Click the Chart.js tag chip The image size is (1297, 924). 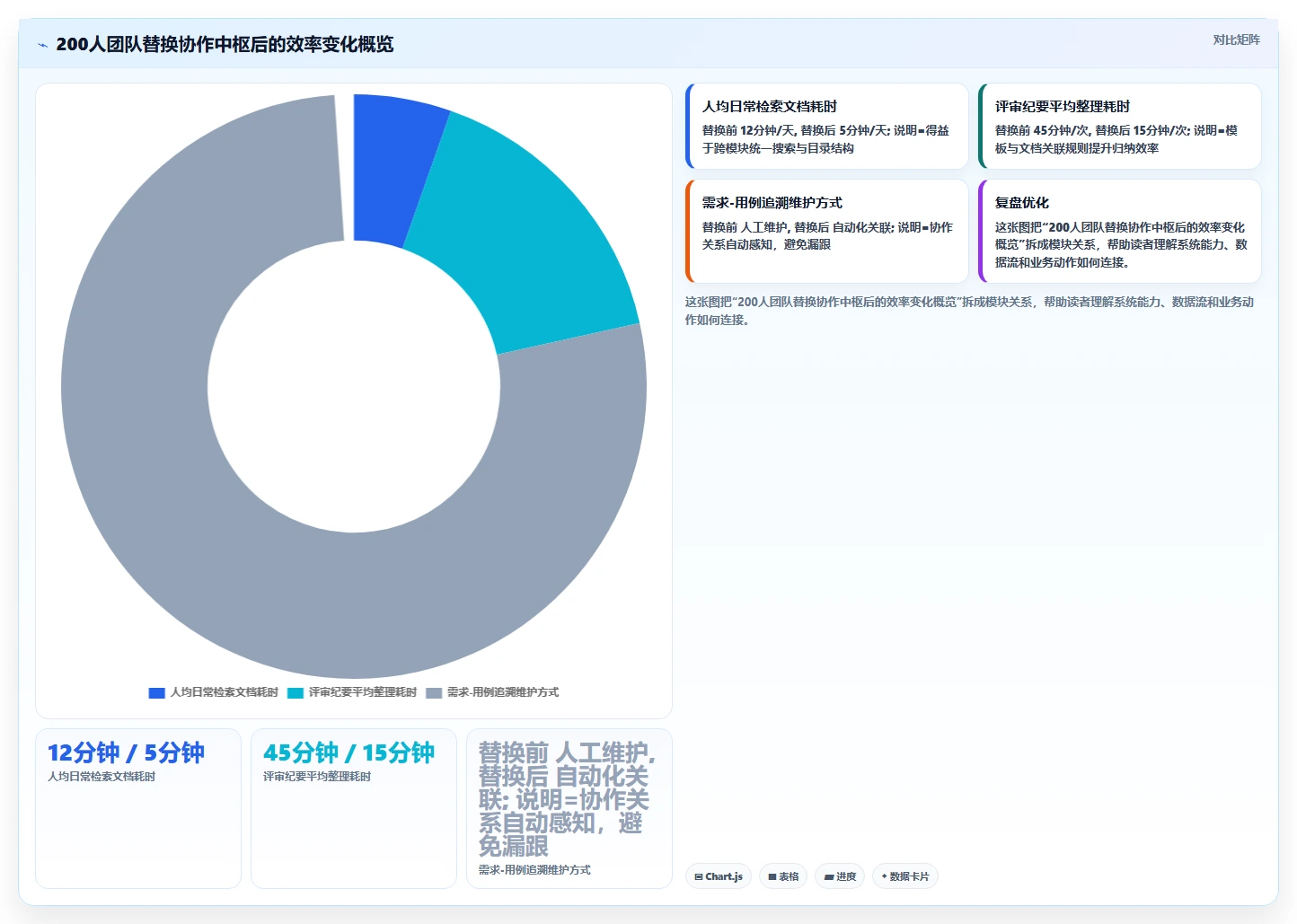pyautogui.click(x=719, y=876)
